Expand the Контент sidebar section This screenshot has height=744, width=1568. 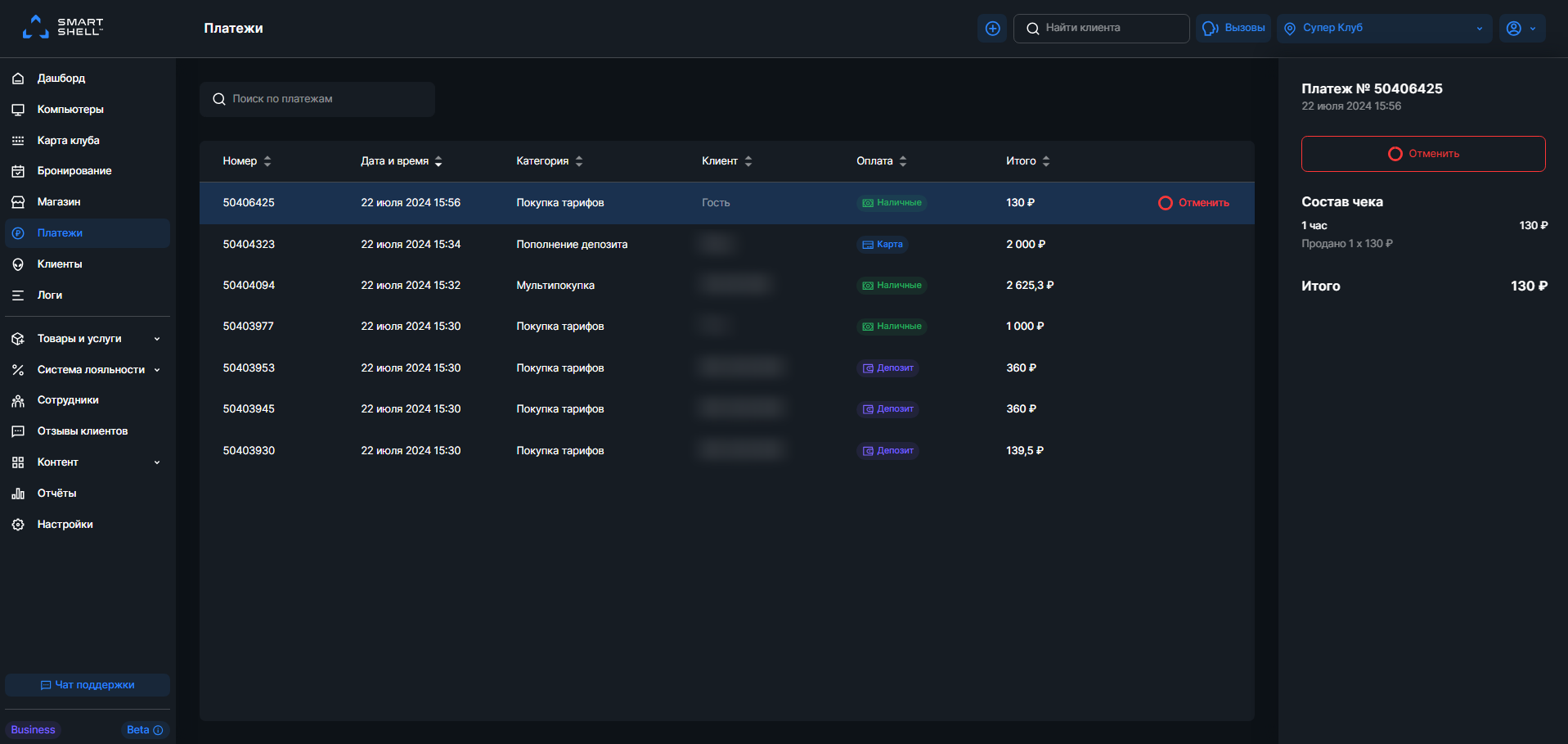coord(87,462)
